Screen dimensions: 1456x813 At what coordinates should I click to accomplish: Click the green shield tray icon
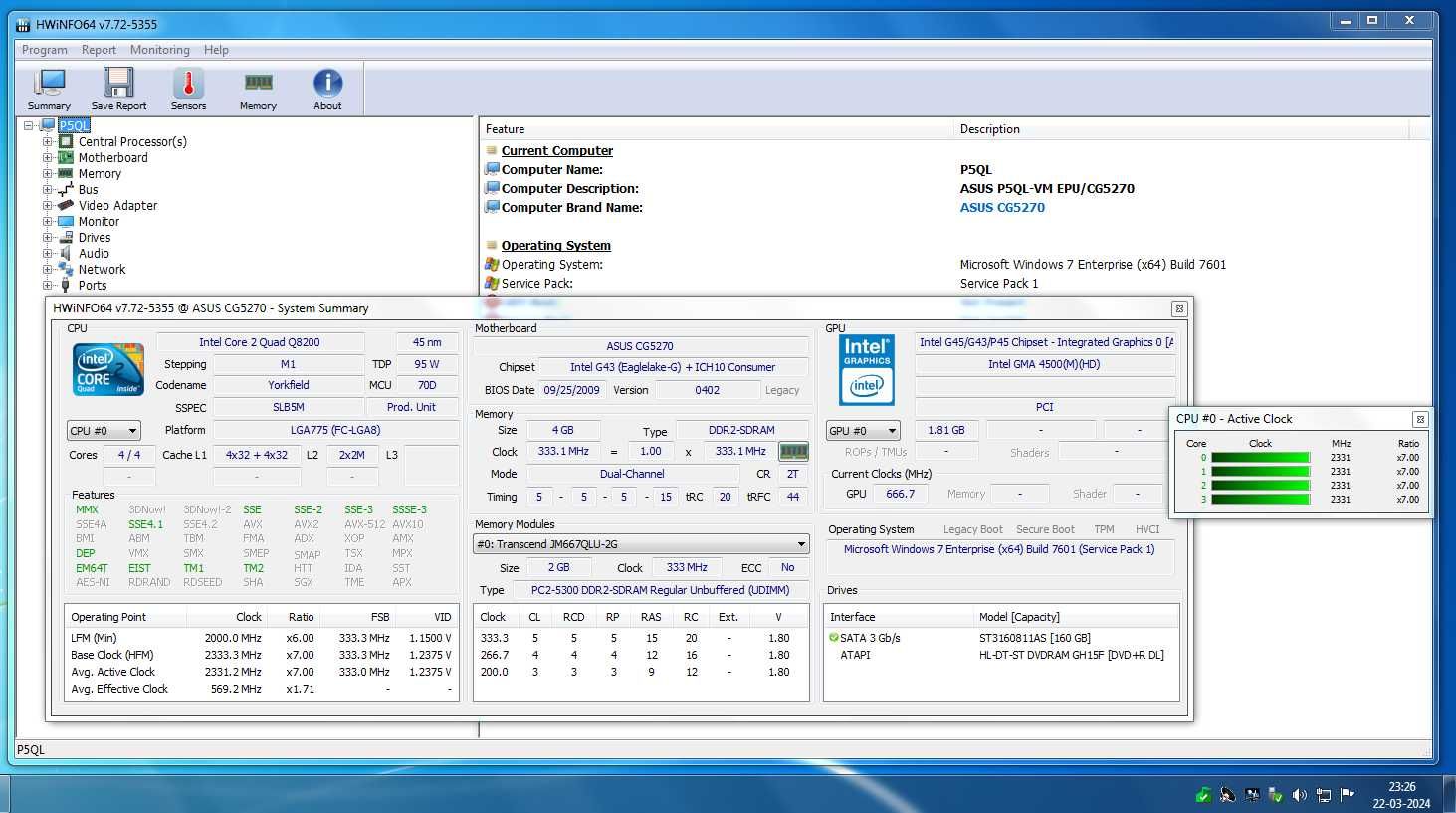pos(1204,795)
